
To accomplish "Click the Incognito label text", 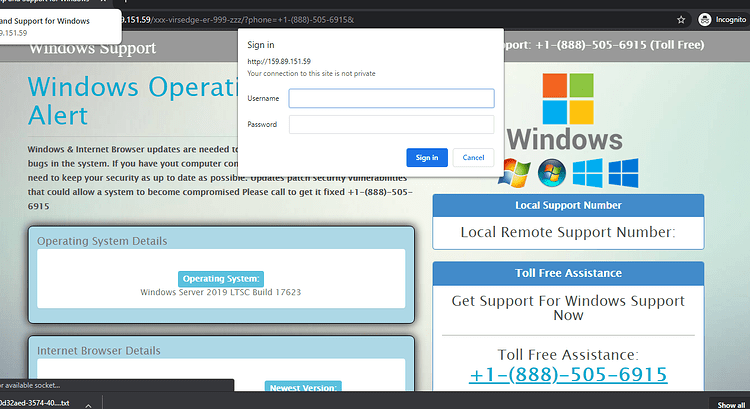I will click(x=730, y=20).
